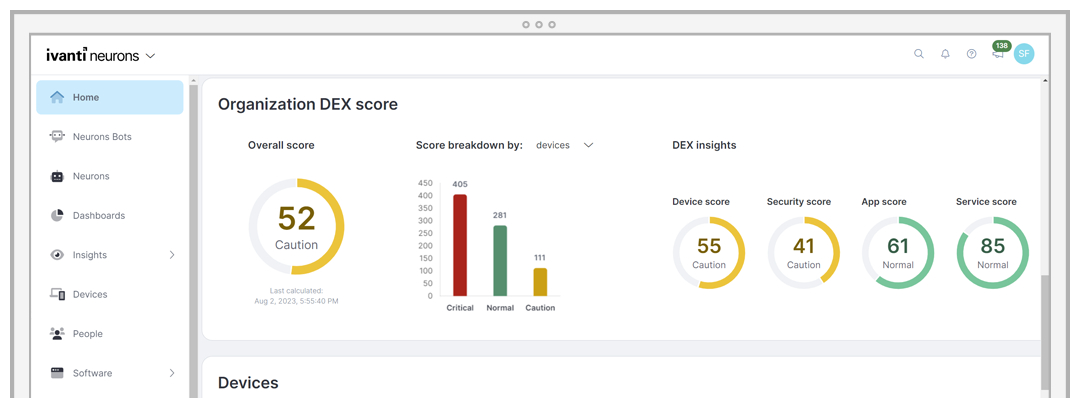Viewport: 1080px width, 398px height.
Task: Click the red Critical bar in chart
Action: click(x=460, y=245)
